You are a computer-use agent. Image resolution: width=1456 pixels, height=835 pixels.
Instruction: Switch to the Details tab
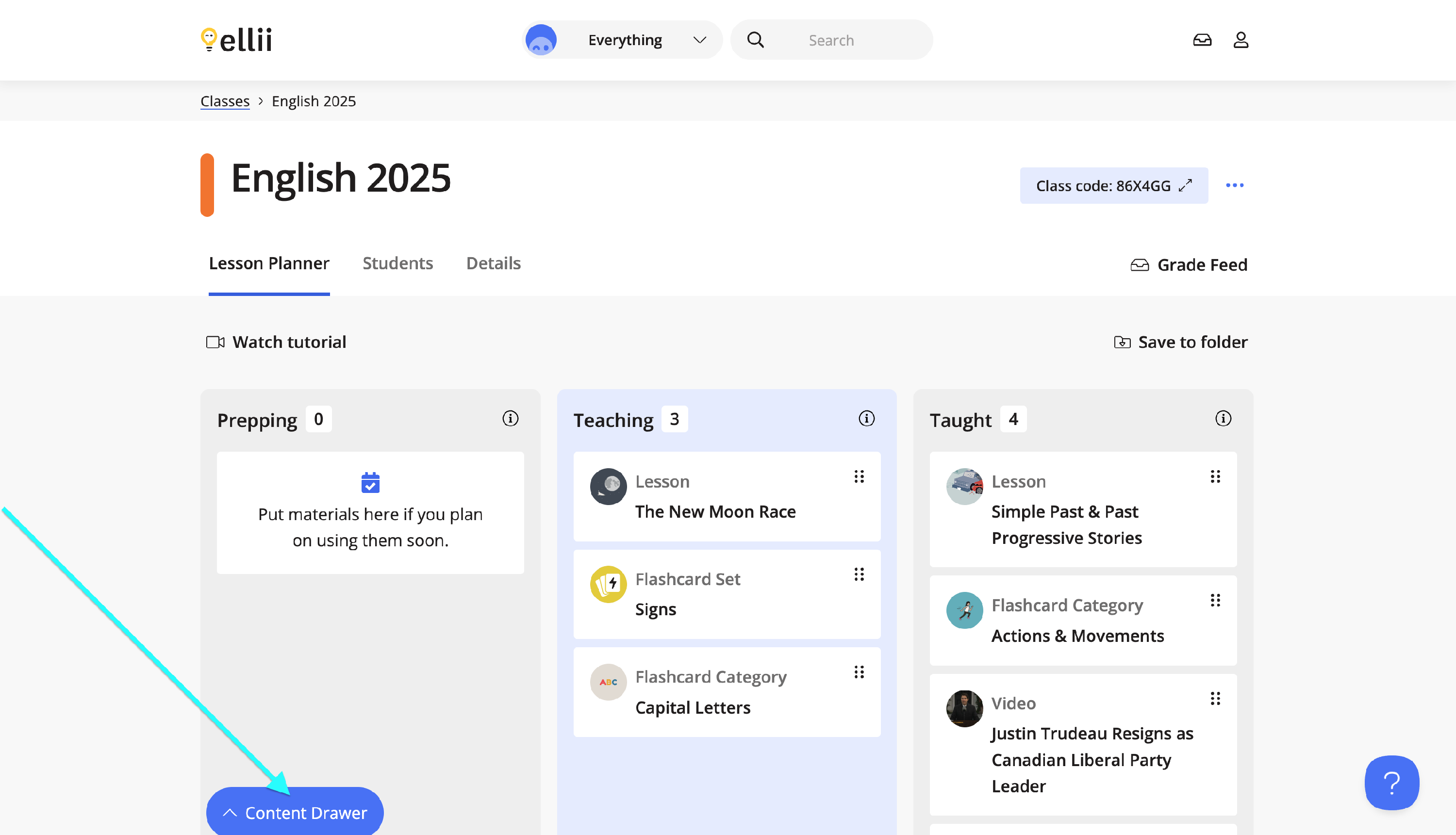click(x=493, y=263)
